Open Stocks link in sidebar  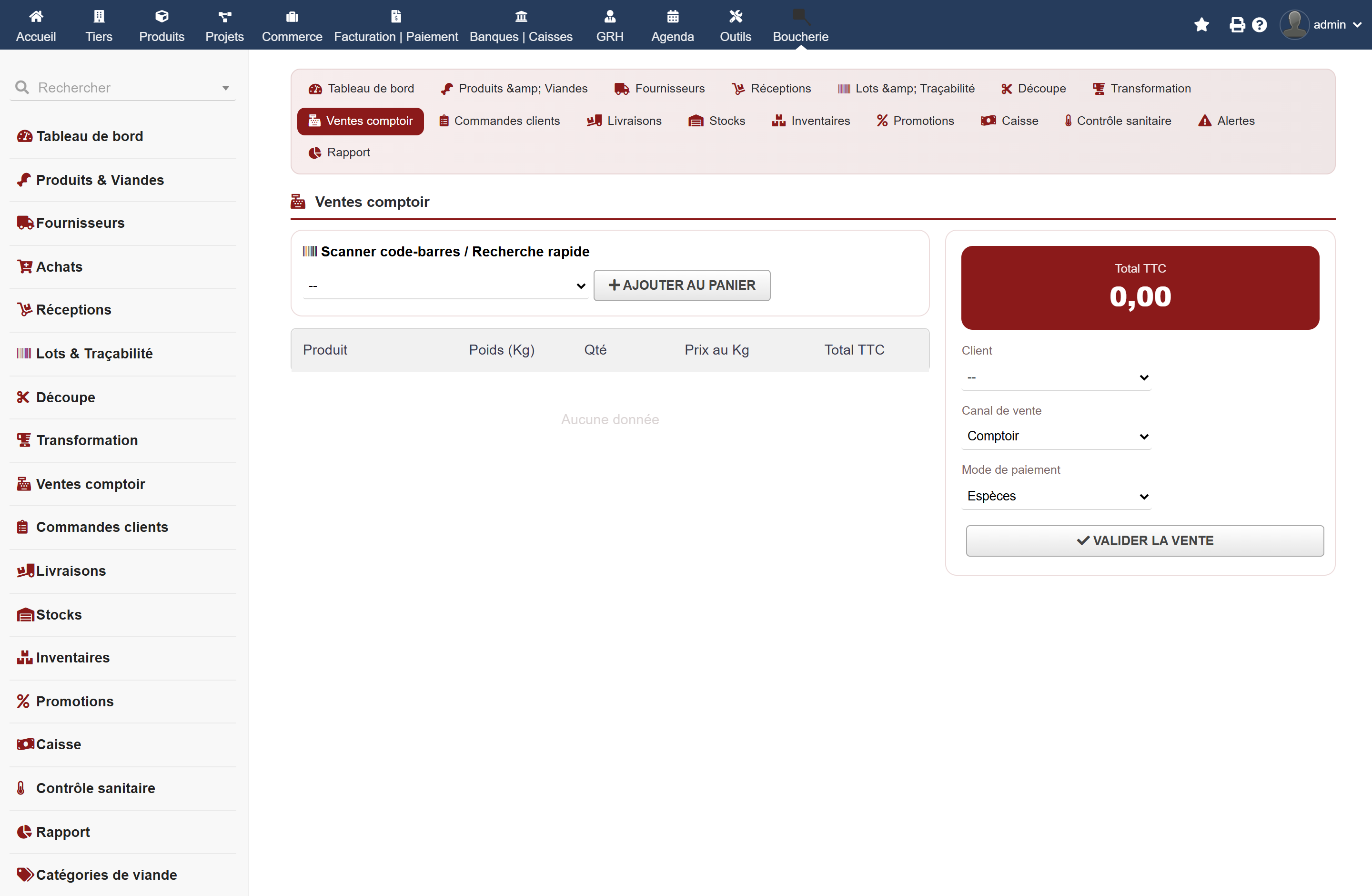click(59, 614)
